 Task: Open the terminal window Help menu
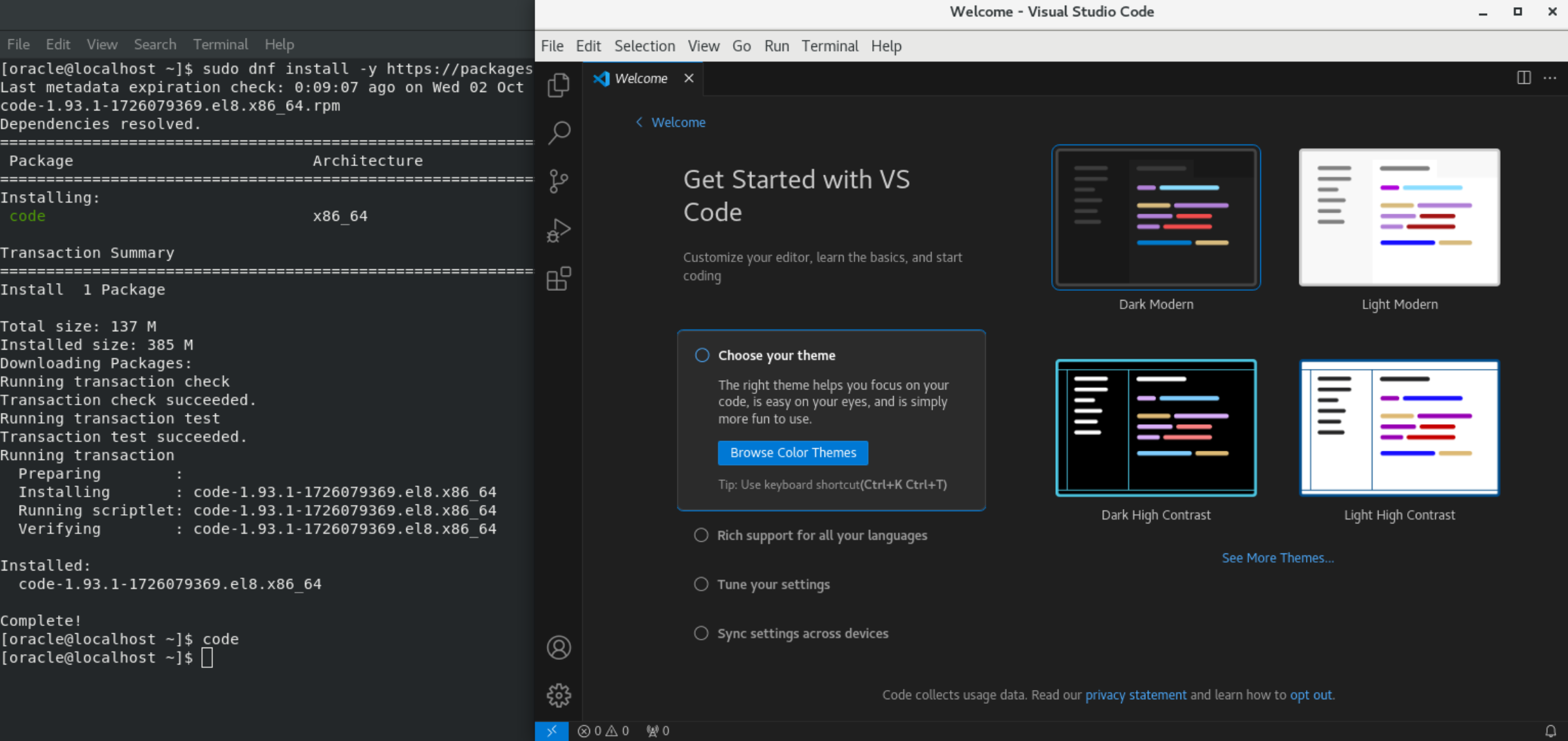click(279, 44)
